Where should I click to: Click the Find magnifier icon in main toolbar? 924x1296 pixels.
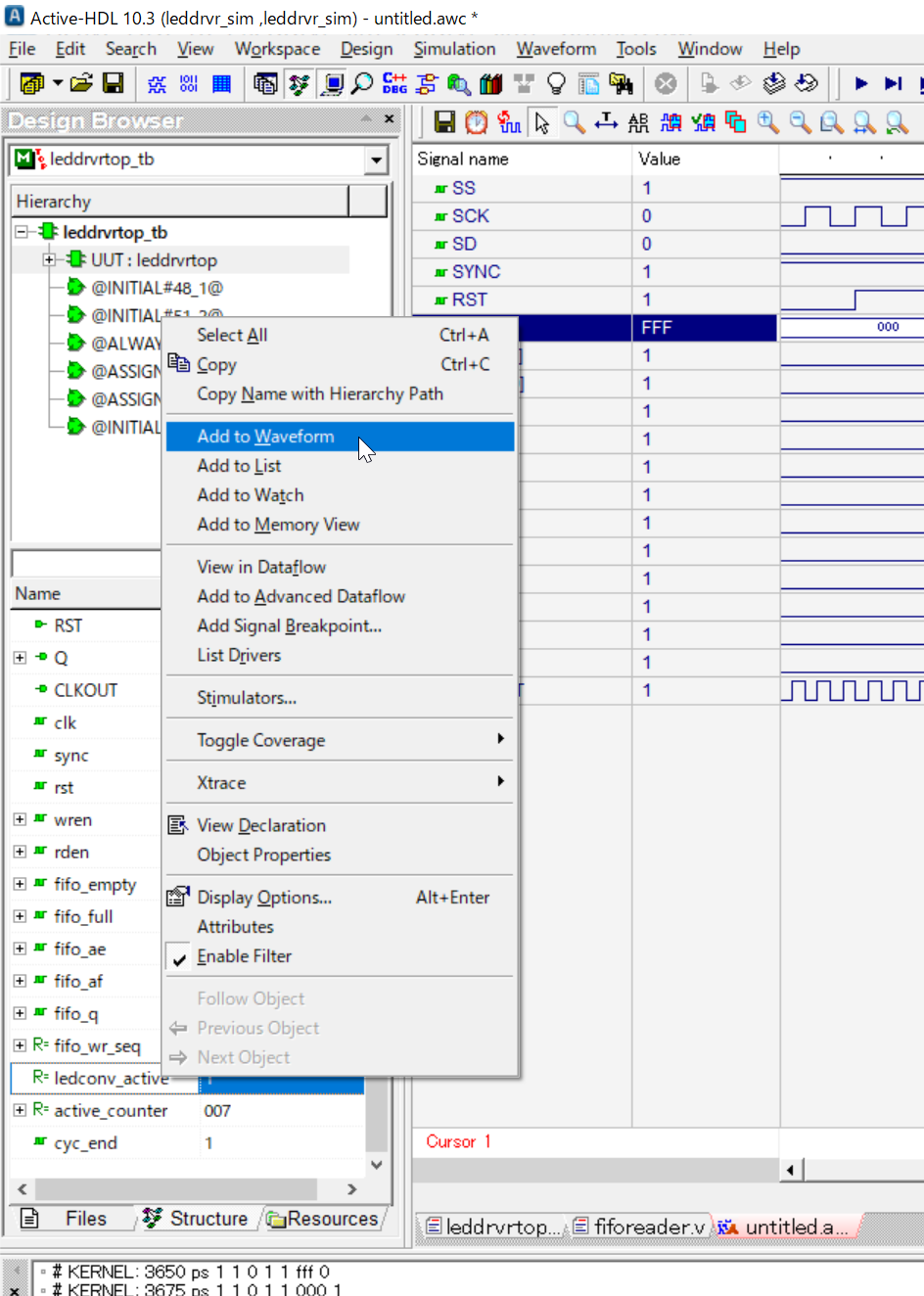362,83
